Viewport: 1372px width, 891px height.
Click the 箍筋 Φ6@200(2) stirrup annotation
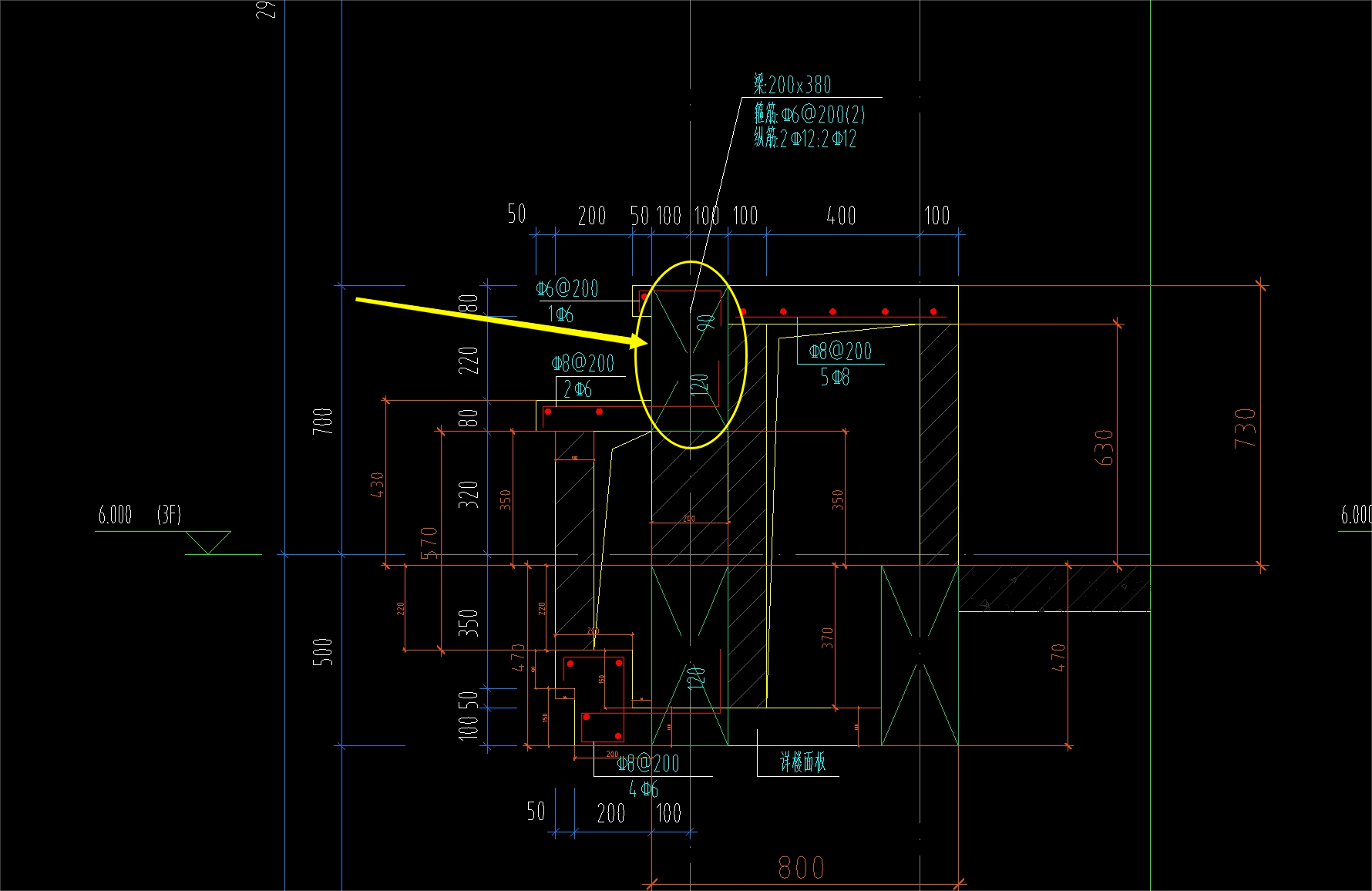[x=809, y=115]
